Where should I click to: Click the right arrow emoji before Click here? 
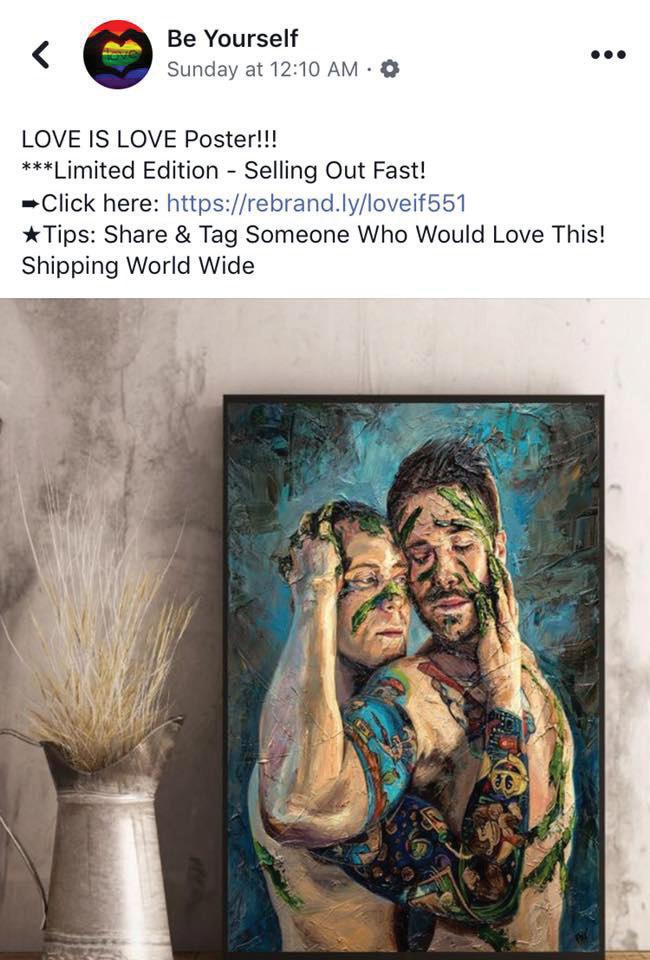click(x=31, y=204)
